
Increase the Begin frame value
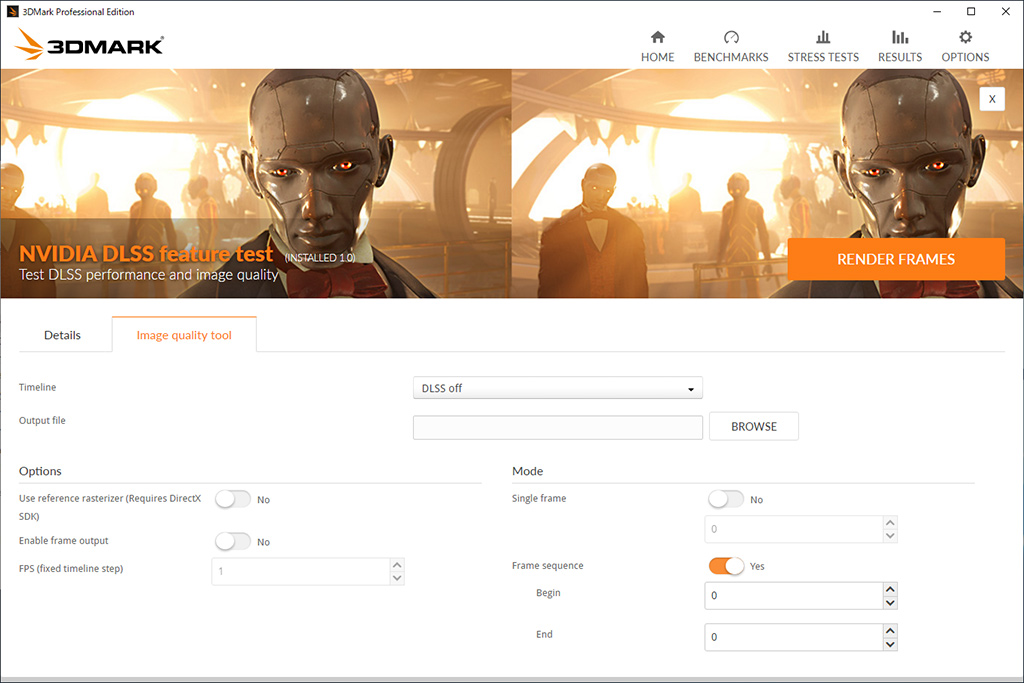[x=890, y=589]
